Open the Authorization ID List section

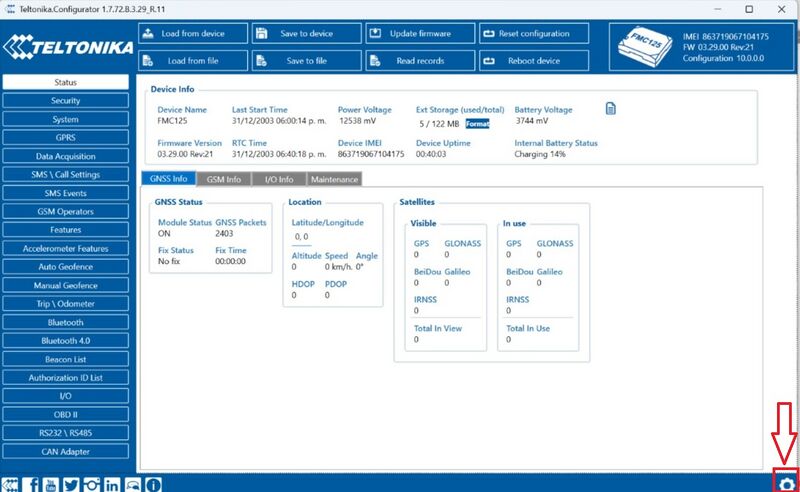(66, 378)
